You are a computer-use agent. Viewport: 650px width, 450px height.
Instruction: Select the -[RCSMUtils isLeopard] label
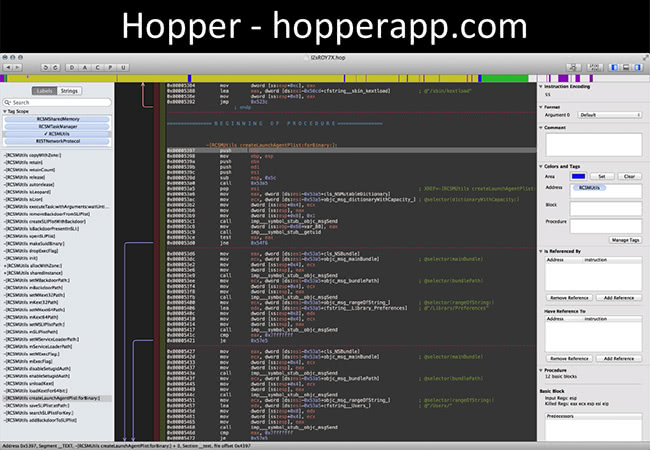pyautogui.click(x=27, y=192)
